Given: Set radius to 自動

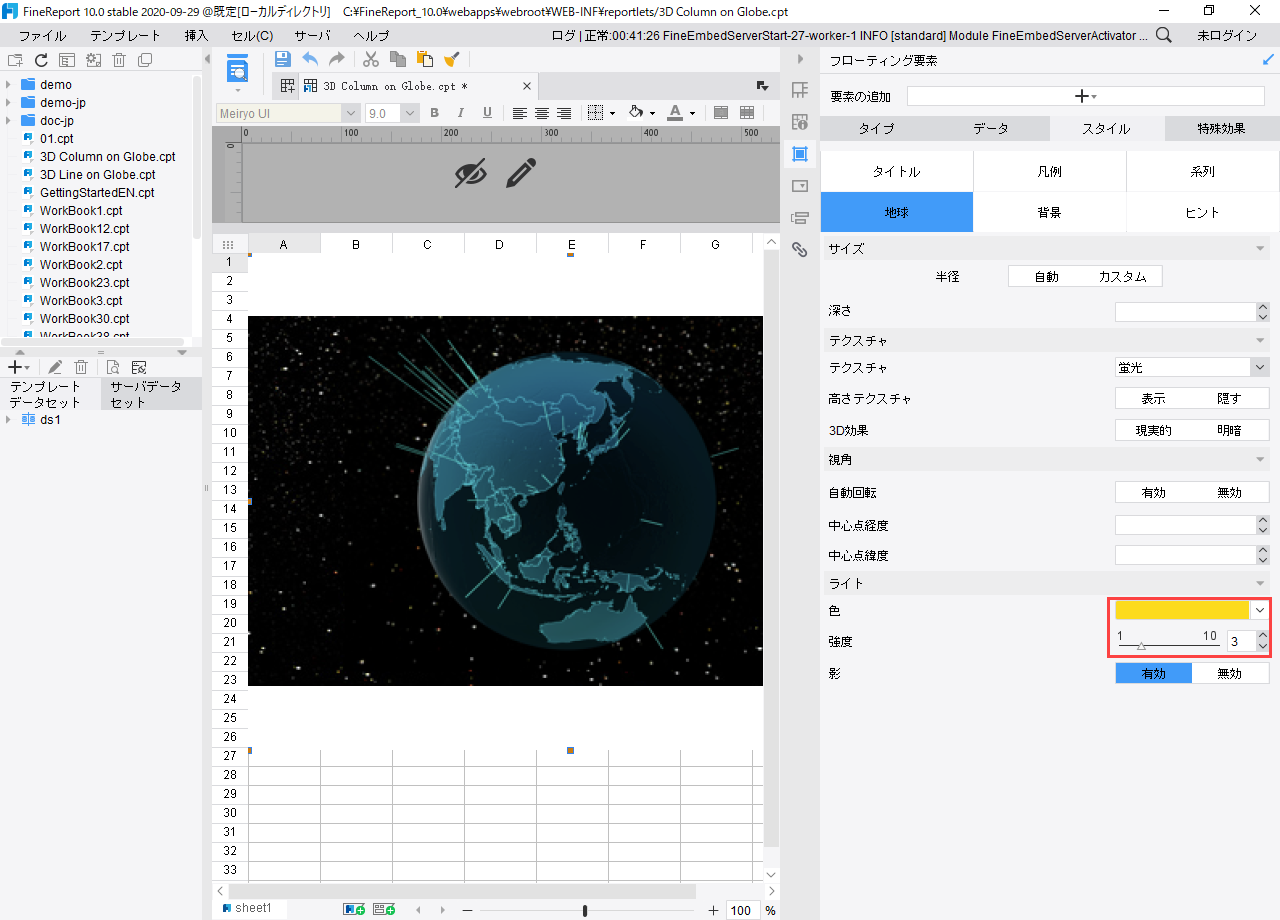Looking at the screenshot, I should (x=1046, y=276).
